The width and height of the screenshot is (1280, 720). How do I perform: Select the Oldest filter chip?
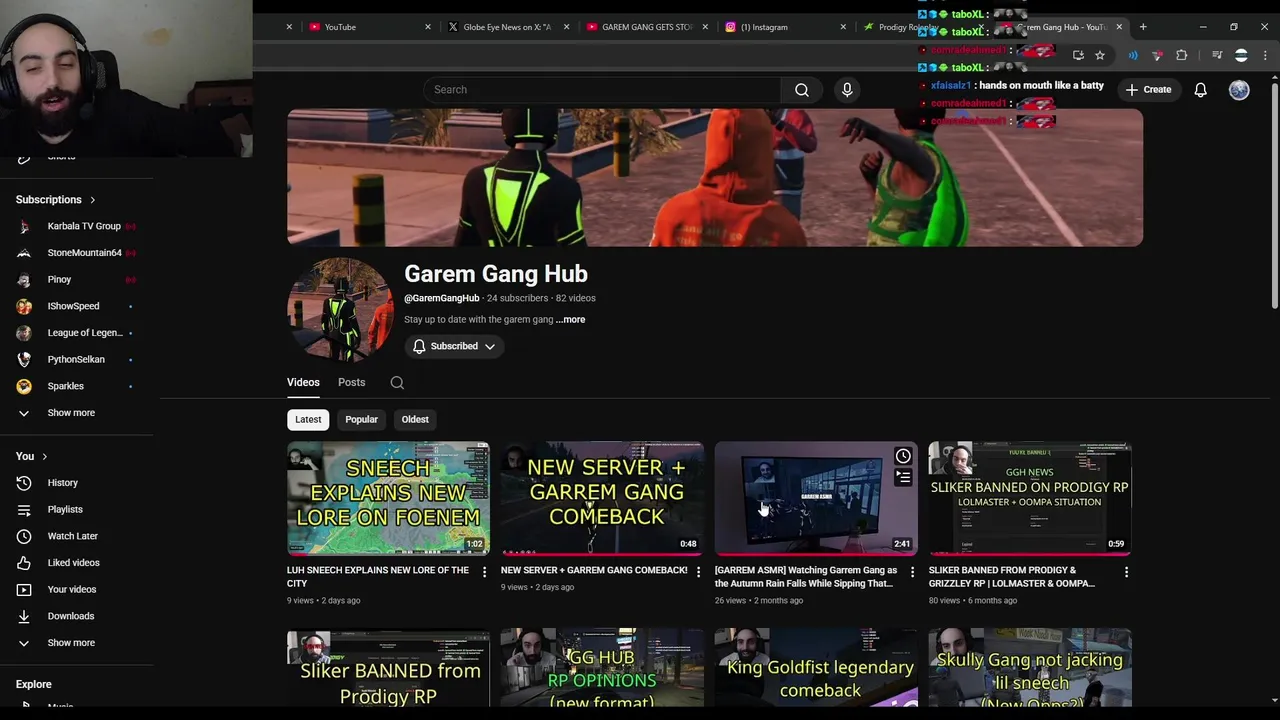(415, 420)
